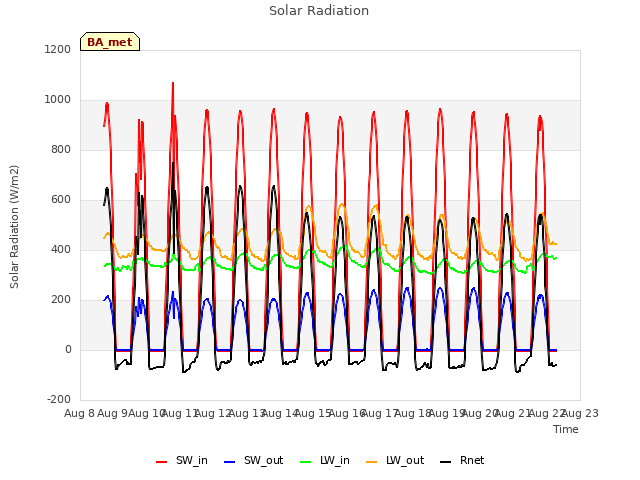Click the SW_in legend label
The height and width of the screenshot is (480, 640).
tap(191, 460)
